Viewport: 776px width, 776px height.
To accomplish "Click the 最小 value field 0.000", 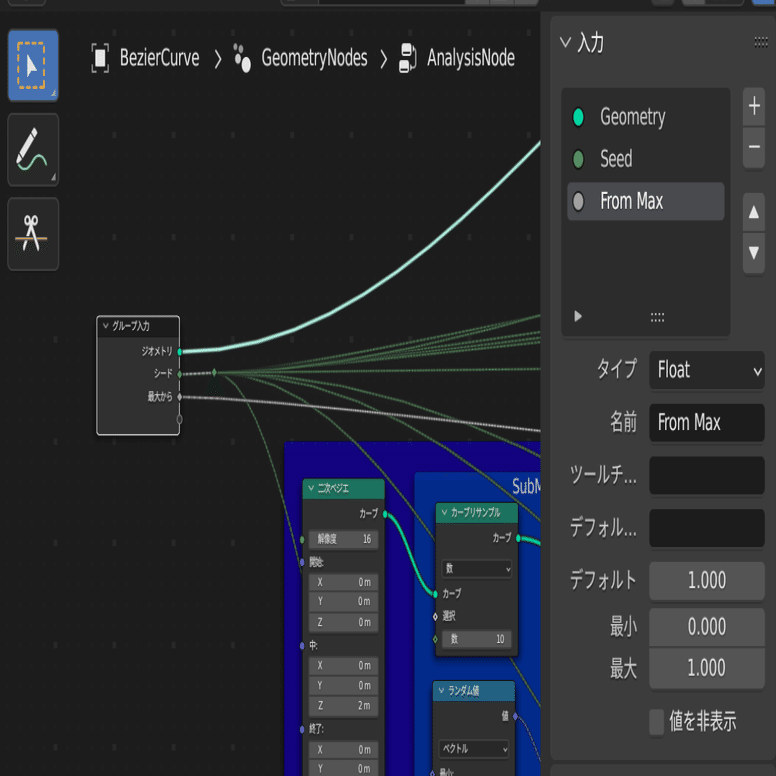I will click(707, 627).
